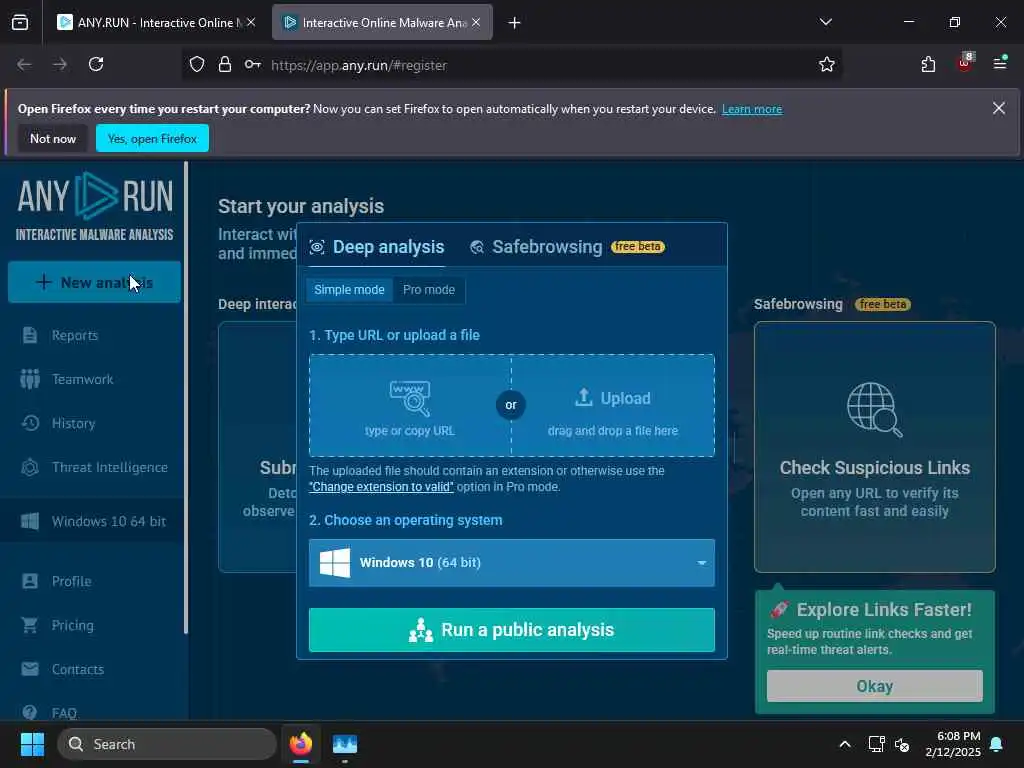1024x768 pixels.
Task: Open History from the sidebar
Action: pos(59,423)
